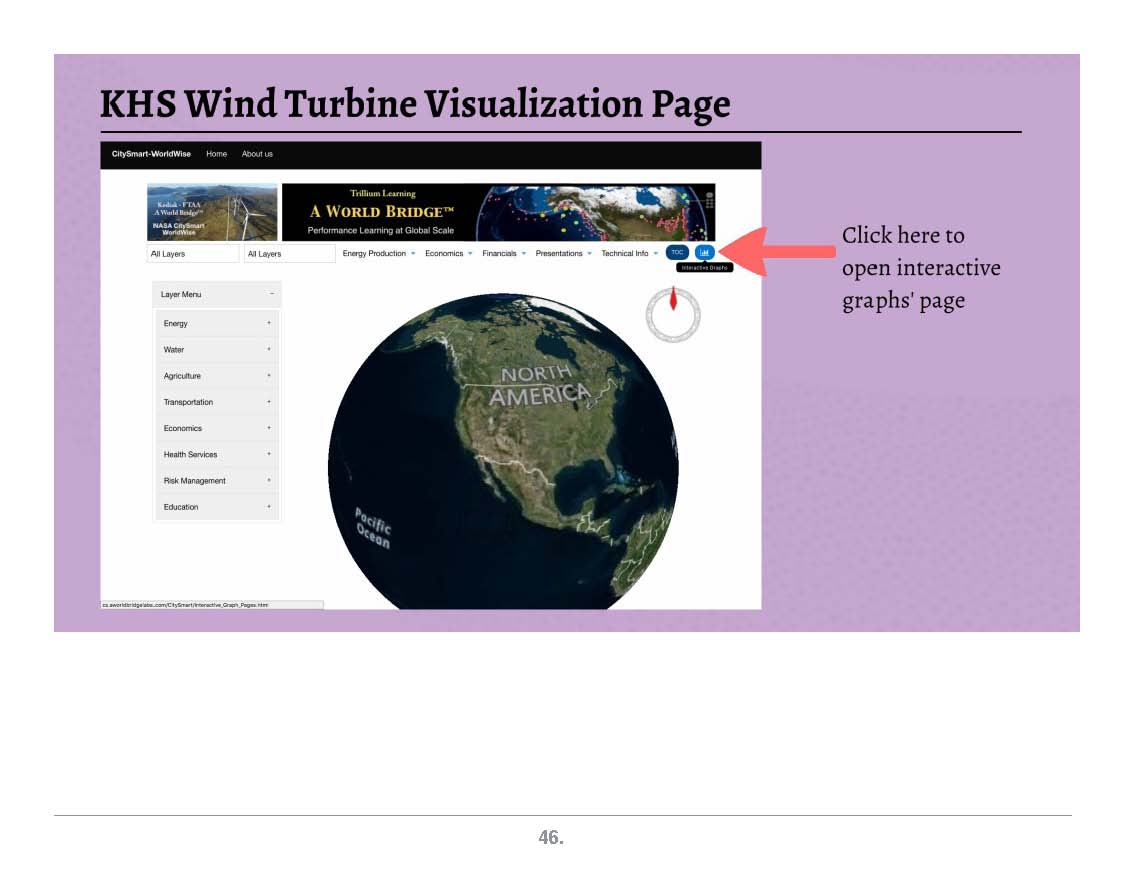Click the CitySmart-WorldWise brand title

151,154
